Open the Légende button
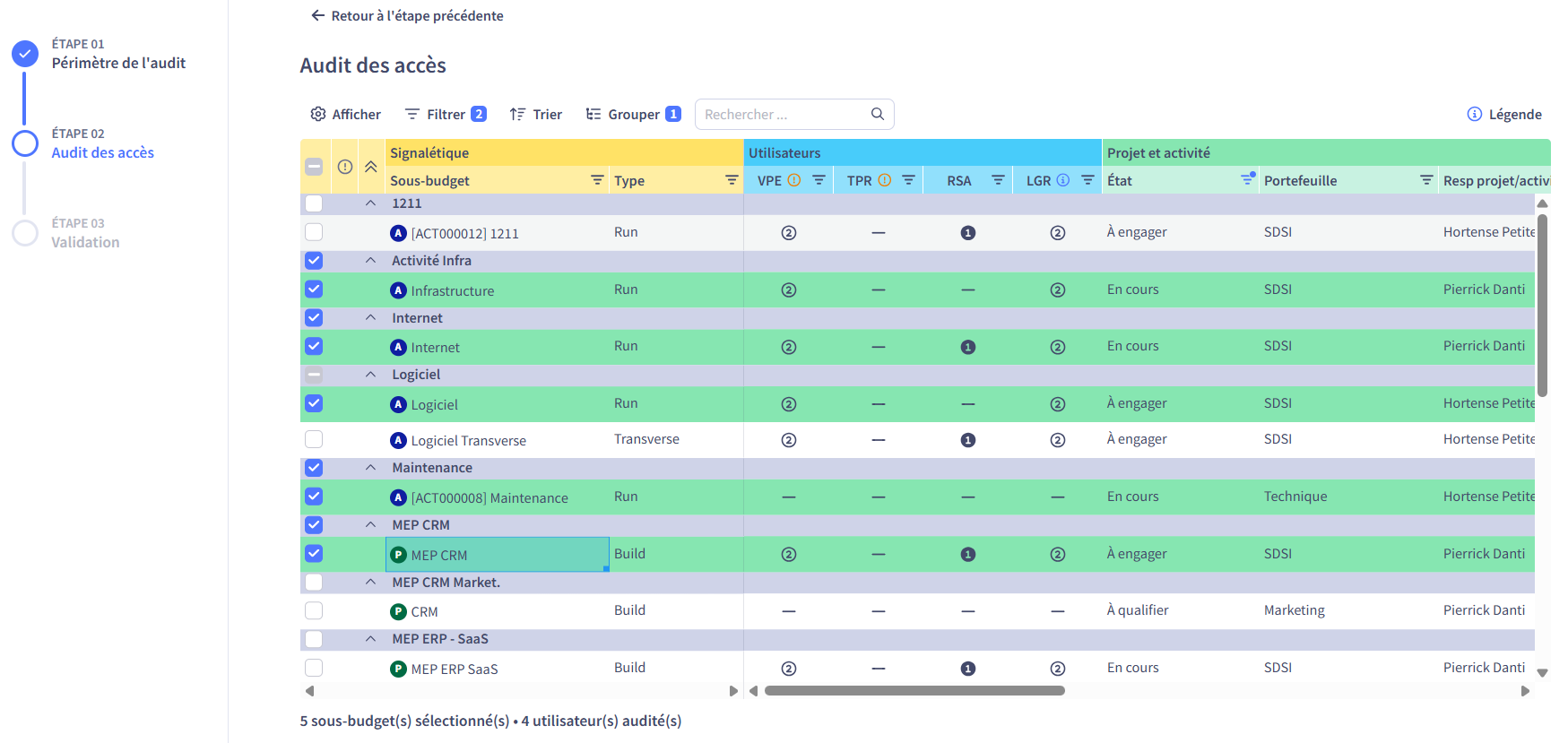This screenshot has height=743, width=1568. [1504, 114]
